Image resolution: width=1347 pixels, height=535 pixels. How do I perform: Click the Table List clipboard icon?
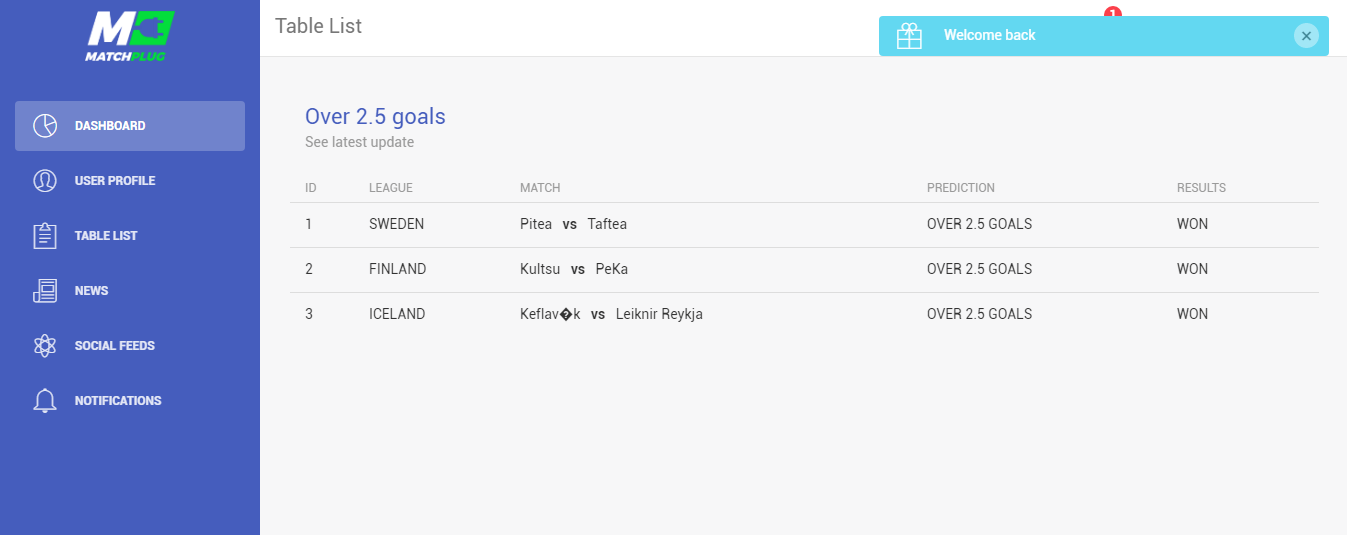pyautogui.click(x=45, y=236)
